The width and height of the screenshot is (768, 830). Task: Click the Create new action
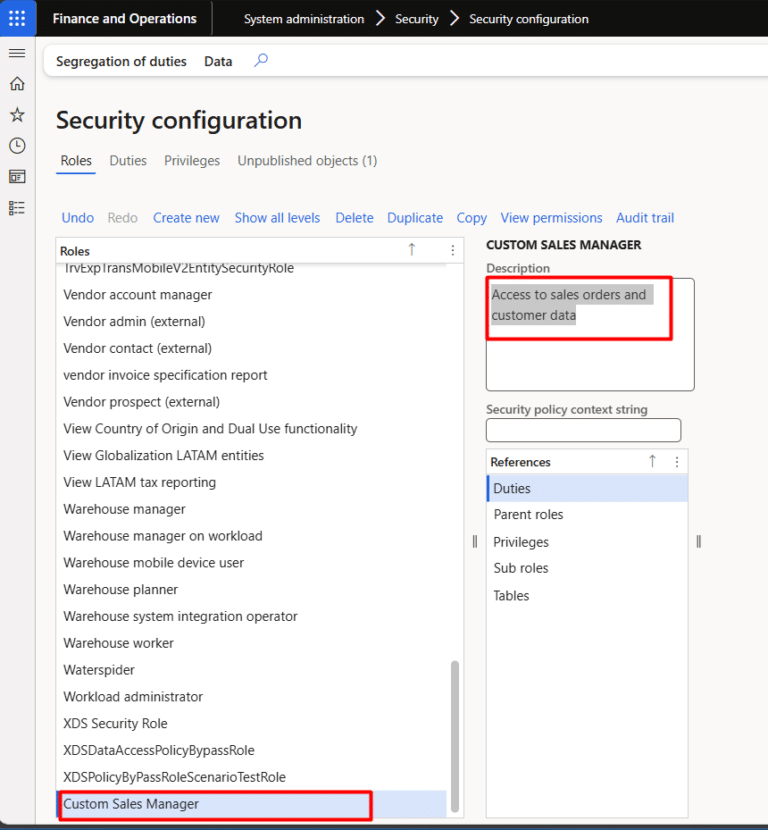pyautogui.click(x=186, y=217)
